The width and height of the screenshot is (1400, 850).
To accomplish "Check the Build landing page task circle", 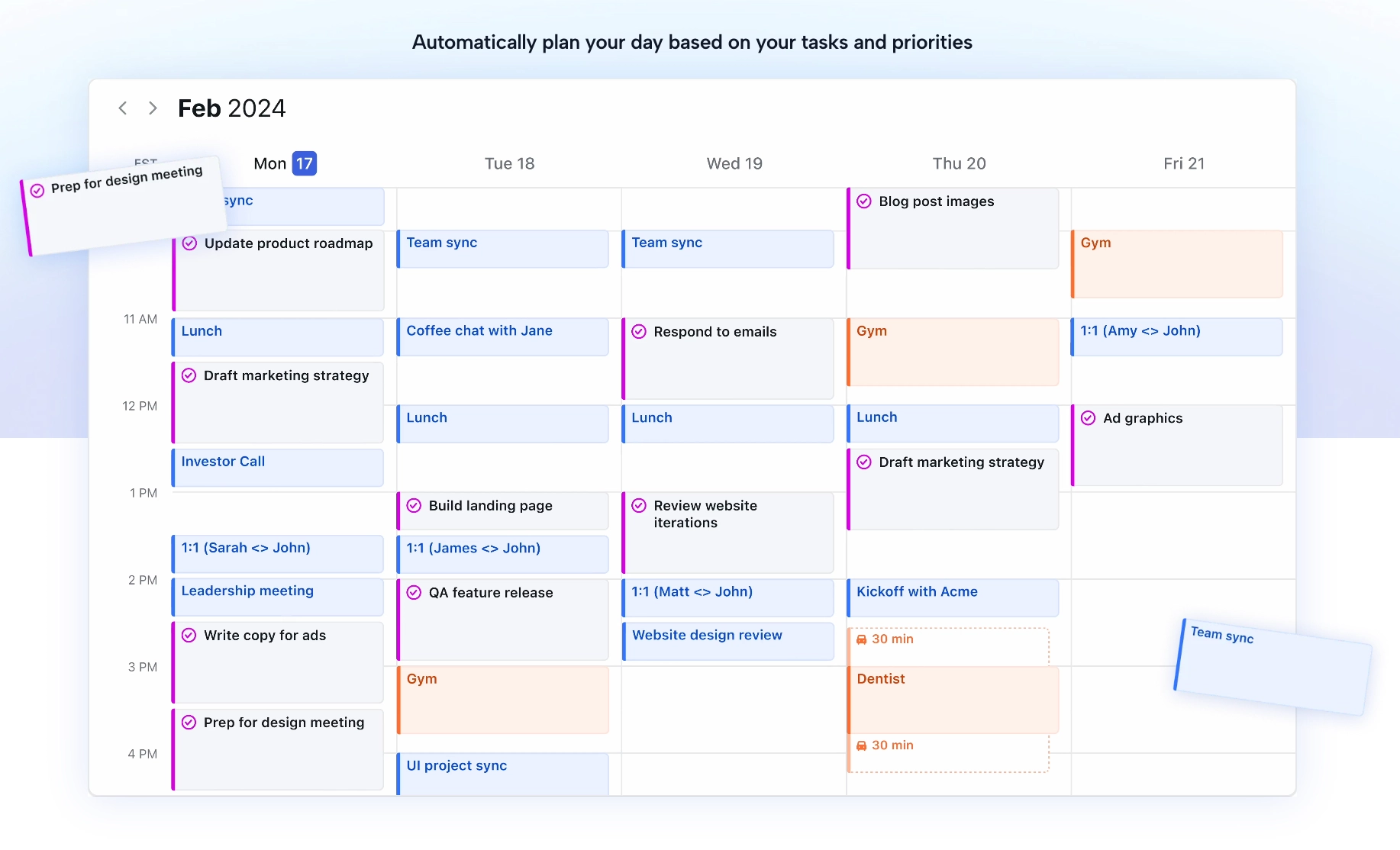I will (x=414, y=506).
